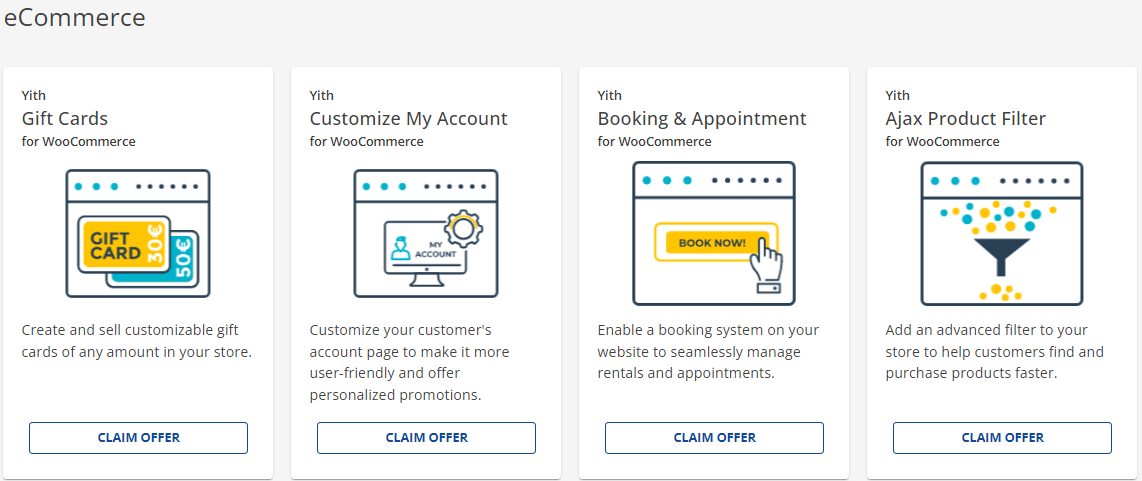Claim the Customize My Account offer
This screenshot has height=481, width=1142.
coord(426,438)
